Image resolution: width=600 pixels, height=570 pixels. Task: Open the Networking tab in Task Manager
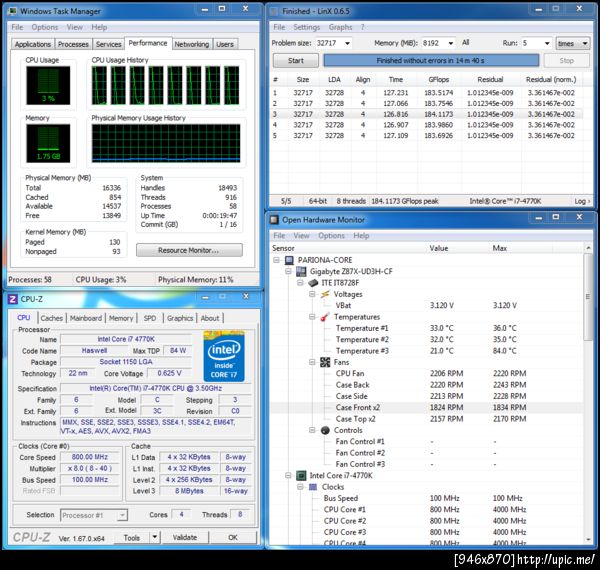[191, 44]
